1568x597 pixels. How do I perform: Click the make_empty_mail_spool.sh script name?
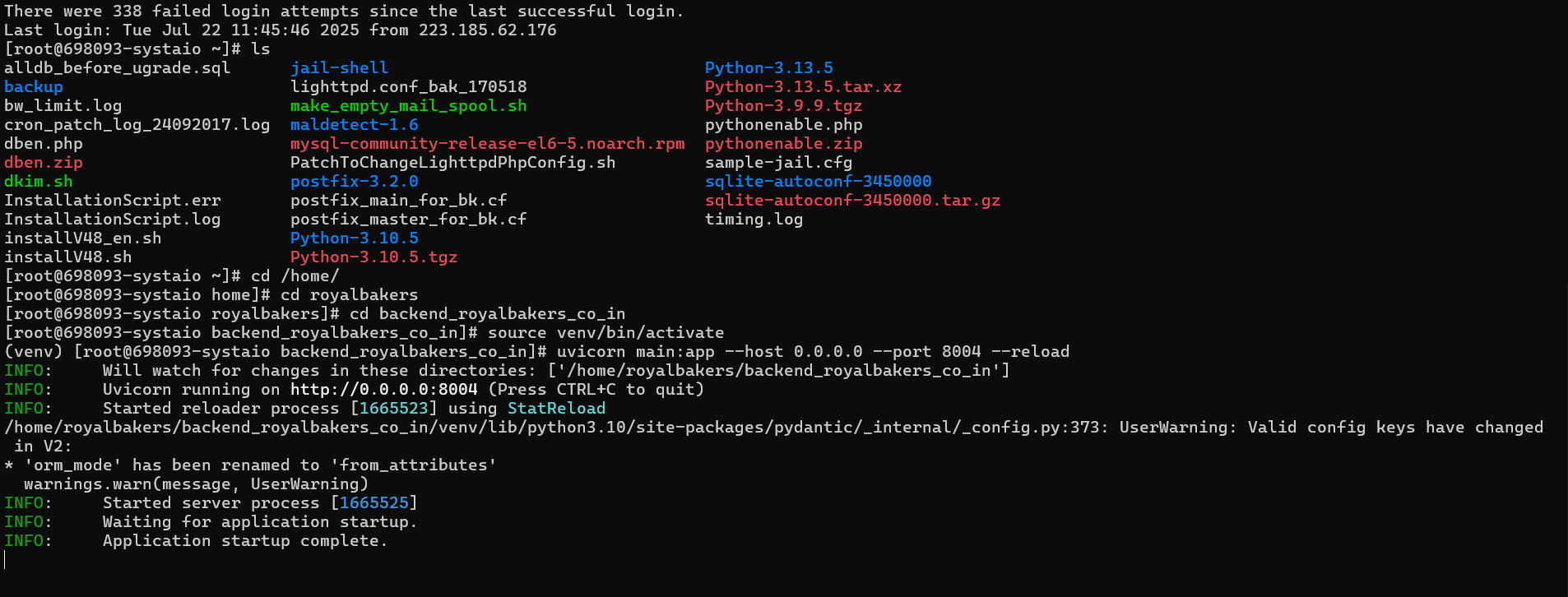click(x=408, y=106)
